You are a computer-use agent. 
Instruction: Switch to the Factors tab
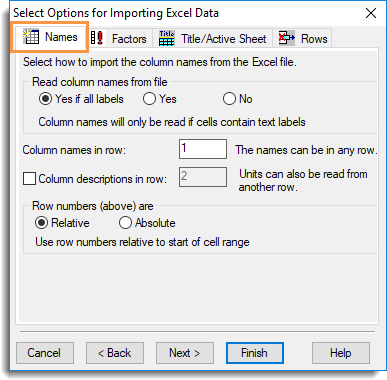[120, 38]
